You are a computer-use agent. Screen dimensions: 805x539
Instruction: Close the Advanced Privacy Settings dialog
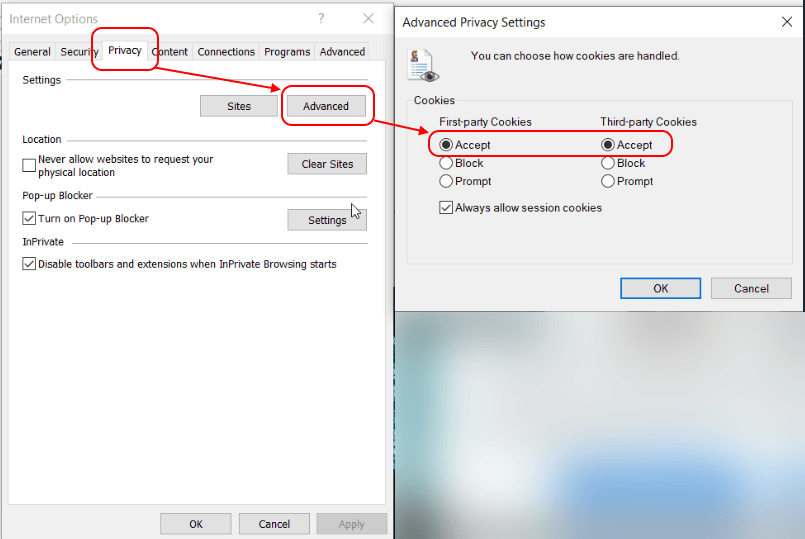786,22
